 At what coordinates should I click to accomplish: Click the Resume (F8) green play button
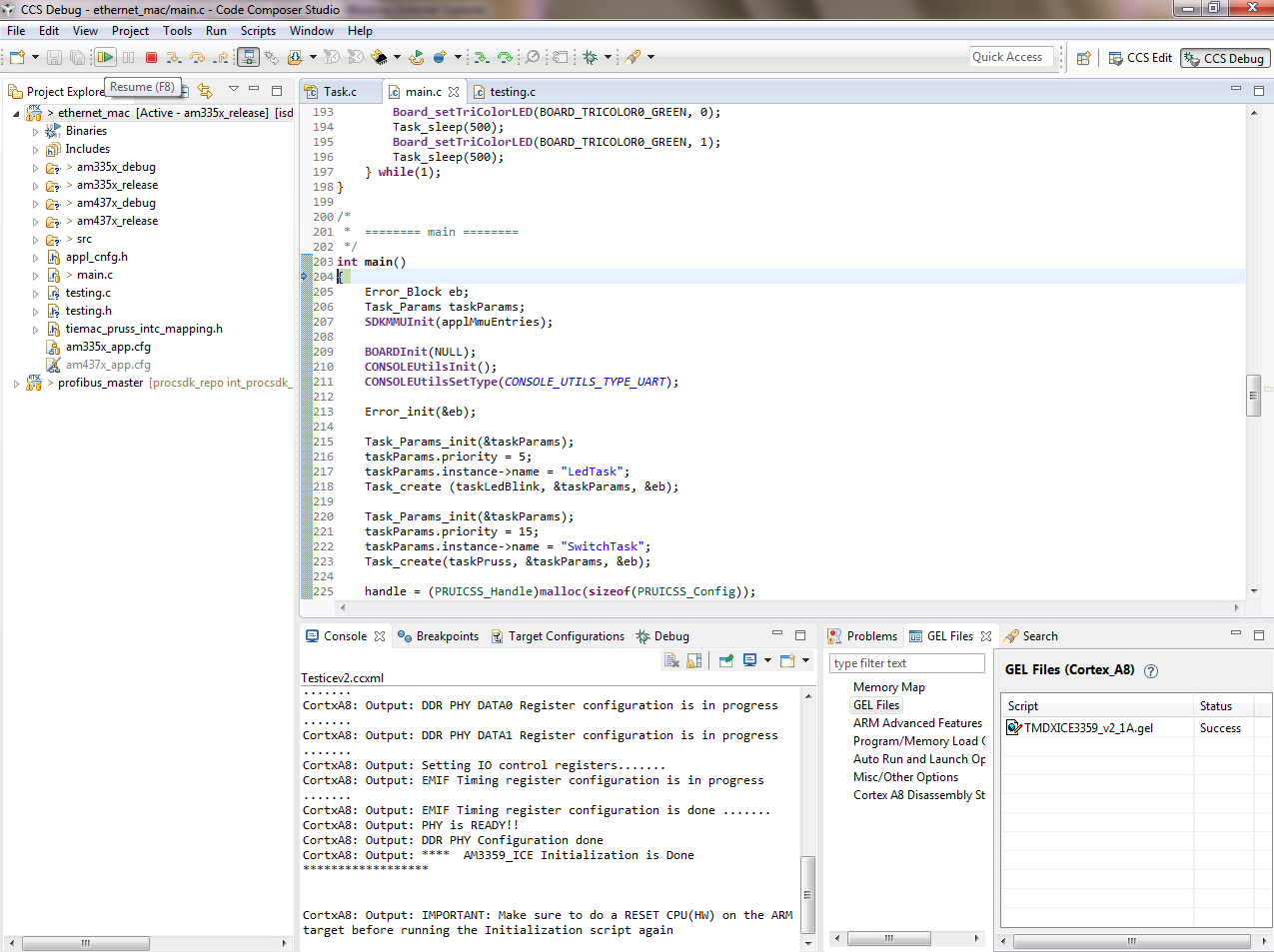tap(105, 57)
